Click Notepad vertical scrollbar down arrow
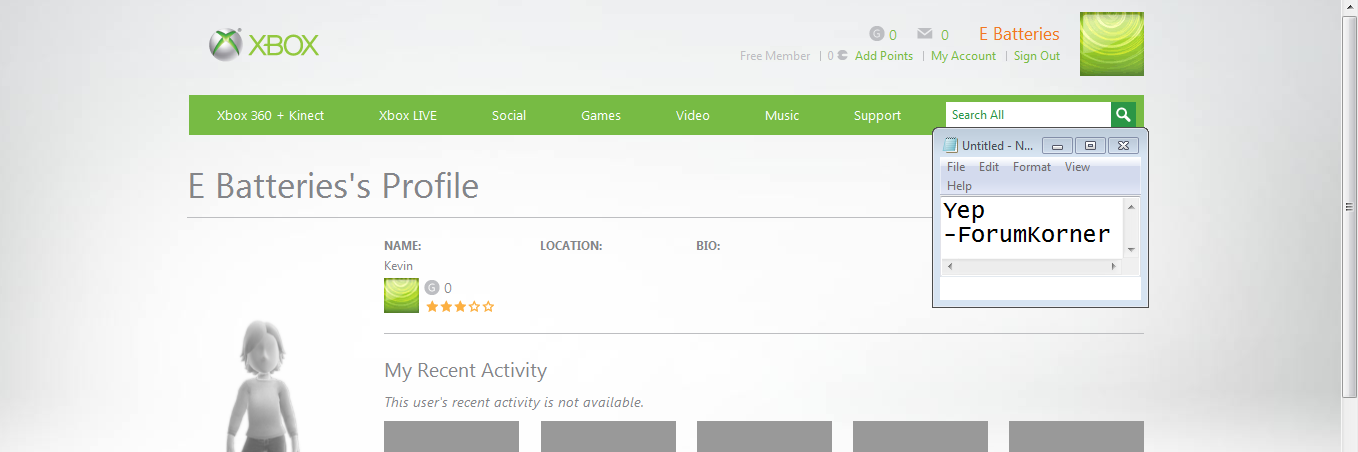This screenshot has height=452, width=1358. coord(1131,250)
